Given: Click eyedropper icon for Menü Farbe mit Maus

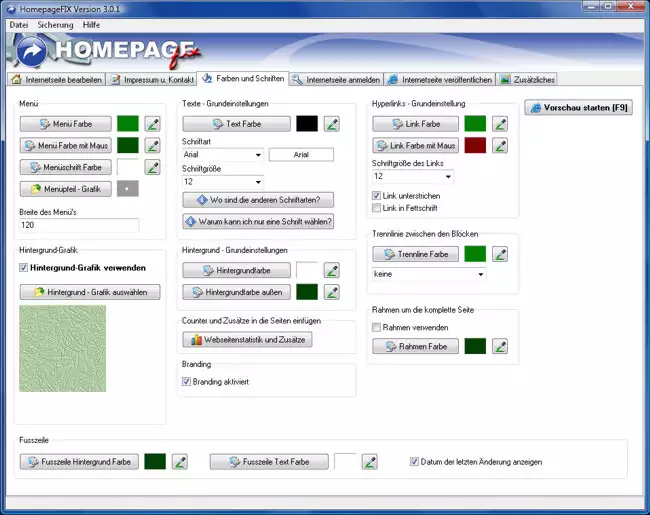Looking at the screenshot, I should pyautogui.click(x=153, y=146).
